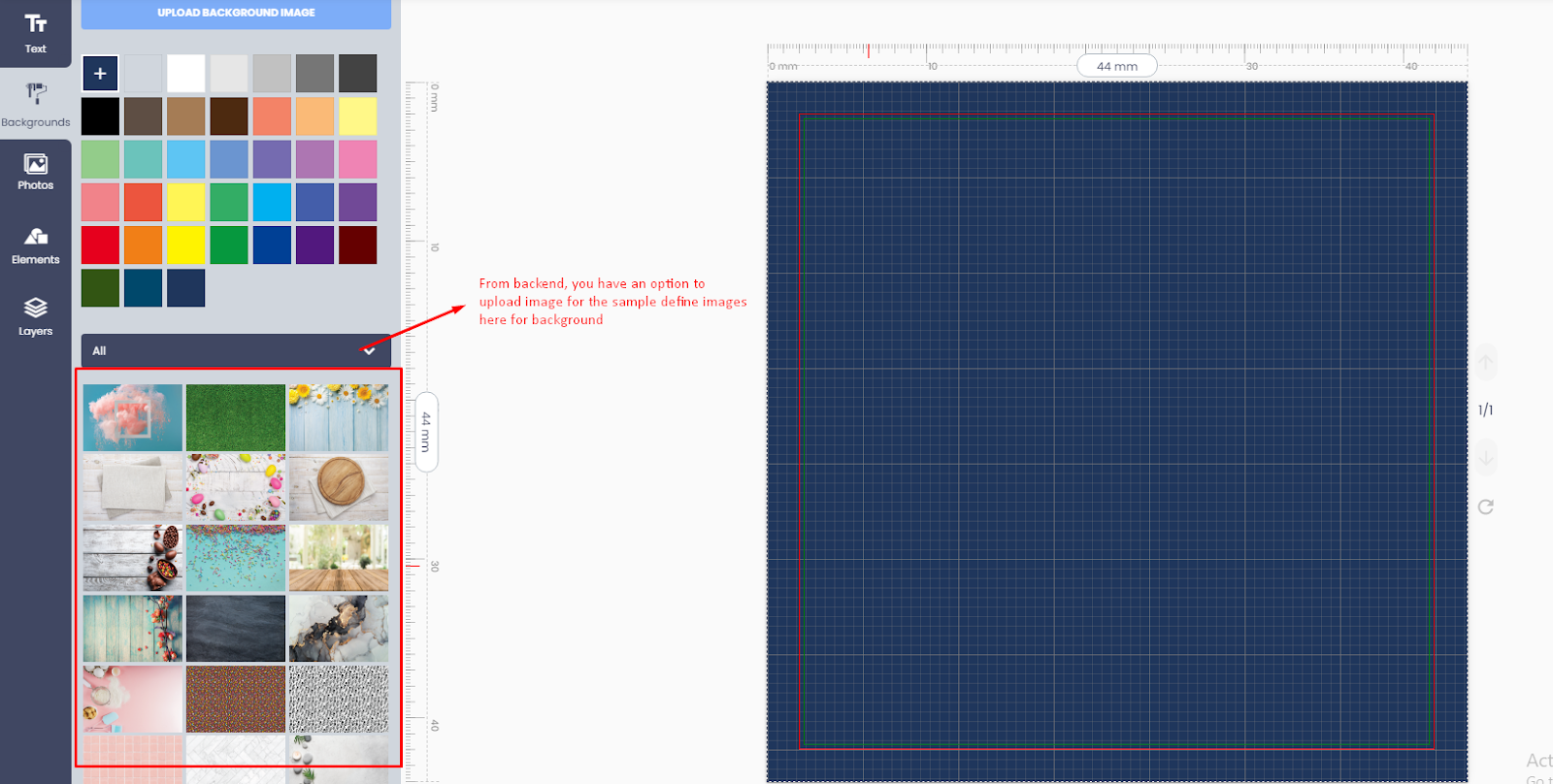1553x784 pixels.
Task: Go to previous page with up arrow
Action: (1485, 363)
